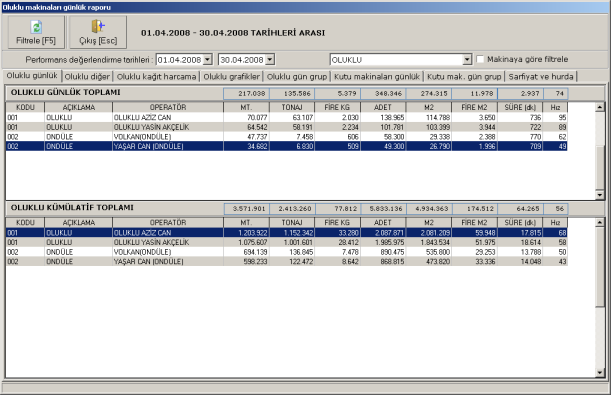
Task: Select OLUKLU AZİZ CAN row in cumulative table
Action: click(x=286, y=233)
